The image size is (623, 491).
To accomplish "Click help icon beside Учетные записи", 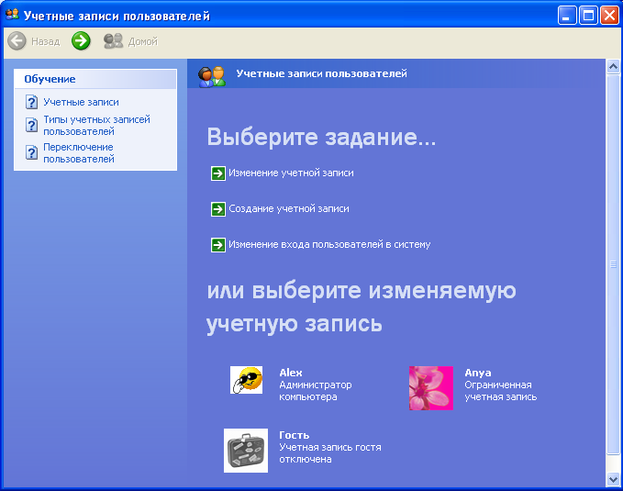I will (31, 102).
